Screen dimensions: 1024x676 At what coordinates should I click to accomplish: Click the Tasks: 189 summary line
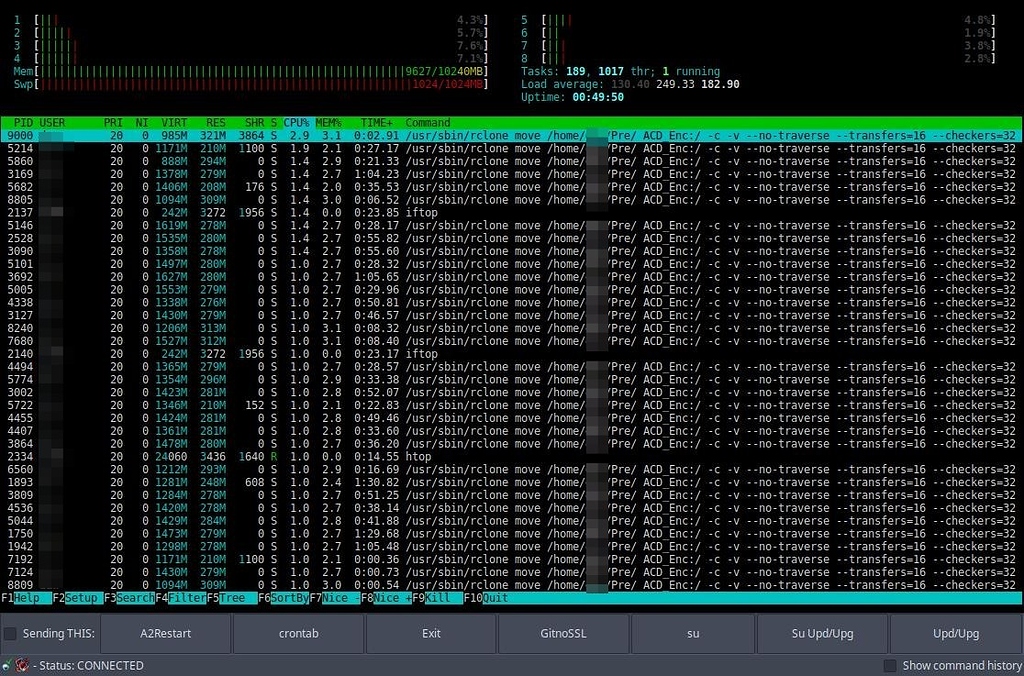pos(620,71)
